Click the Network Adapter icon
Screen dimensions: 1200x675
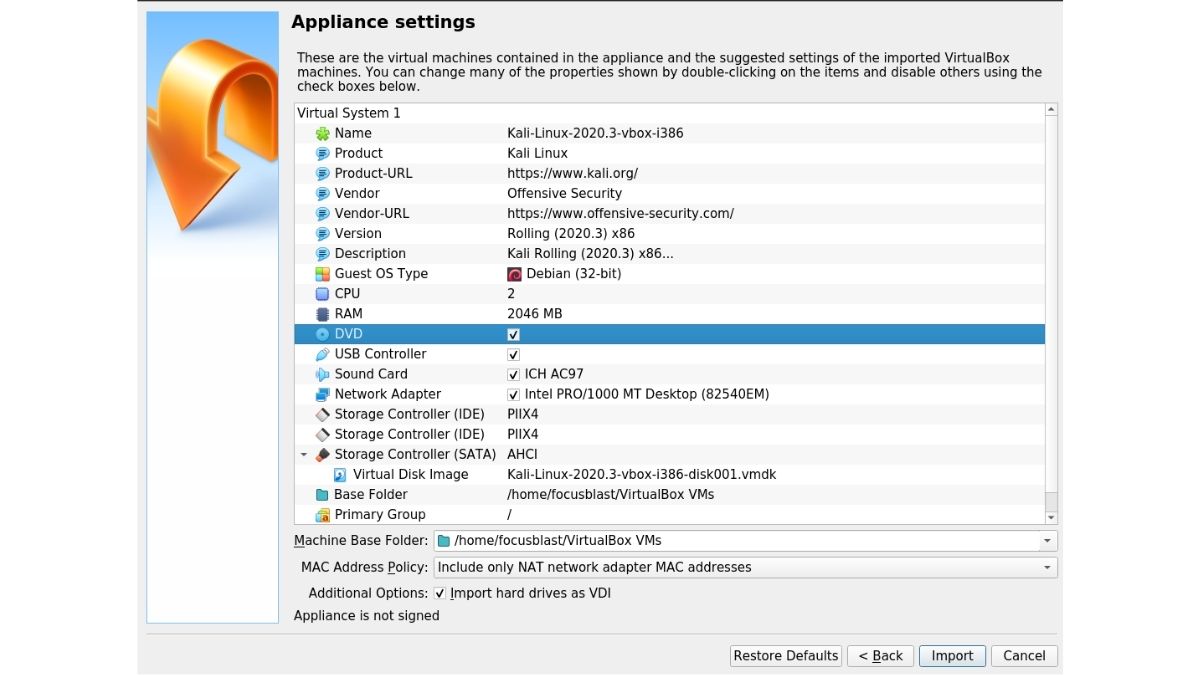coord(322,393)
